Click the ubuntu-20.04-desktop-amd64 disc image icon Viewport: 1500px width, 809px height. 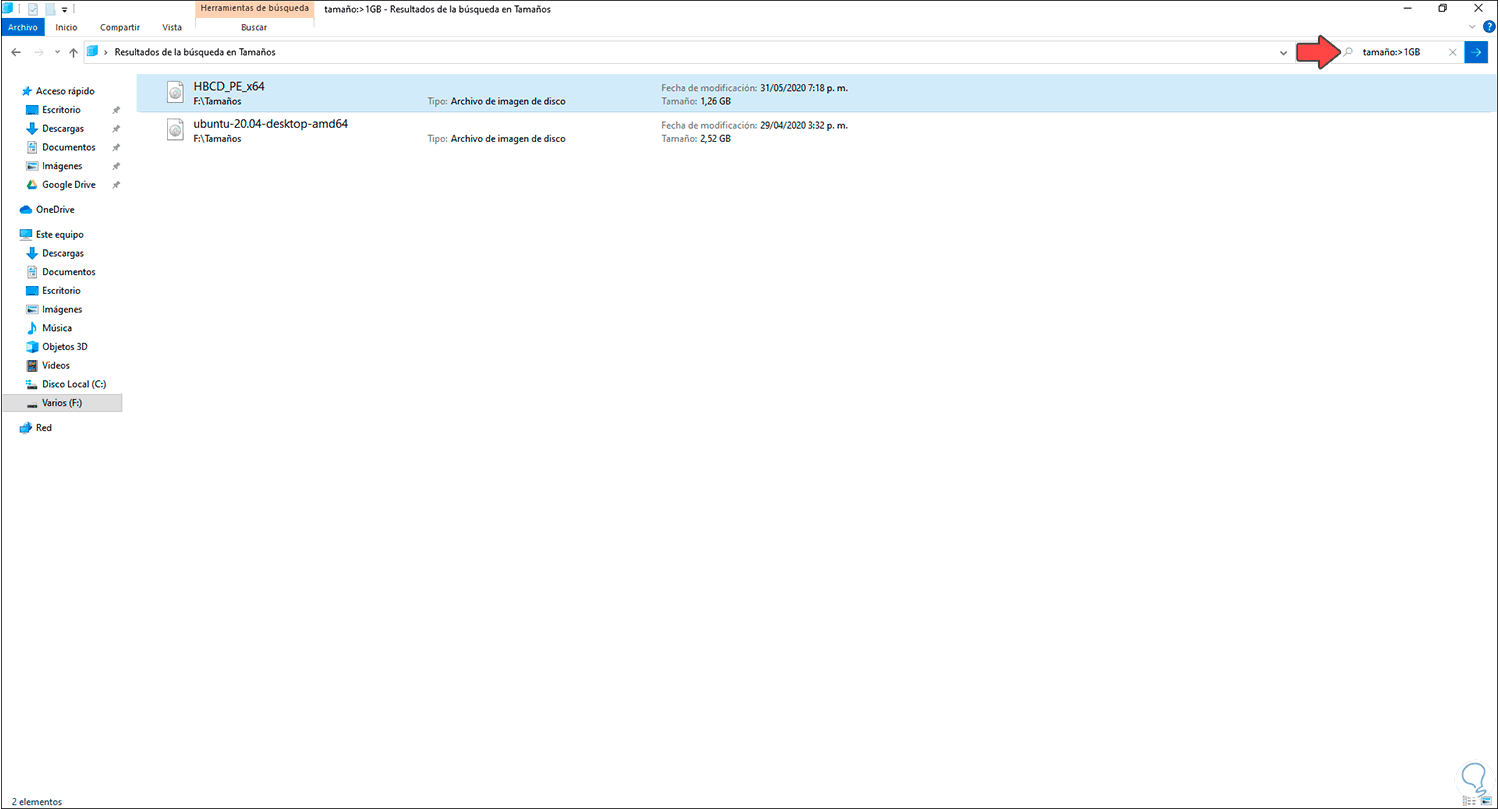pyautogui.click(x=176, y=131)
